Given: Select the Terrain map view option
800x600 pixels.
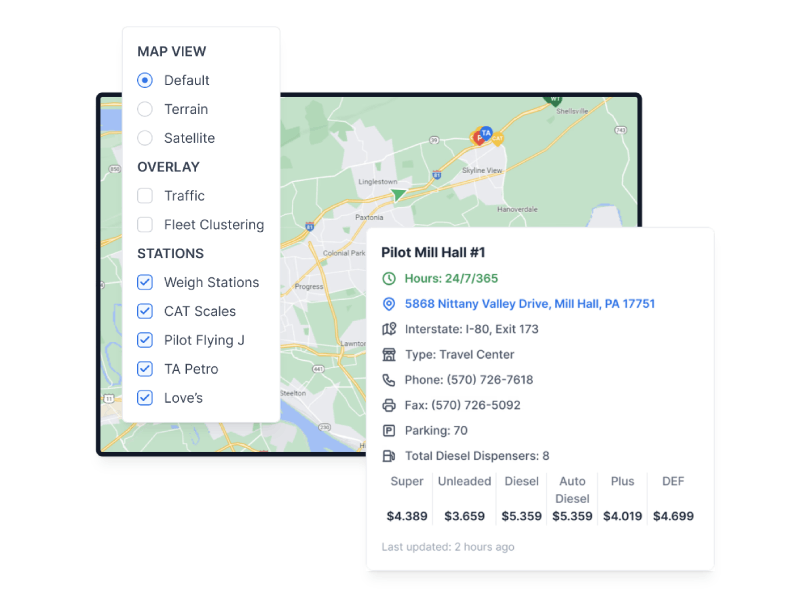Looking at the screenshot, I should (x=145, y=109).
